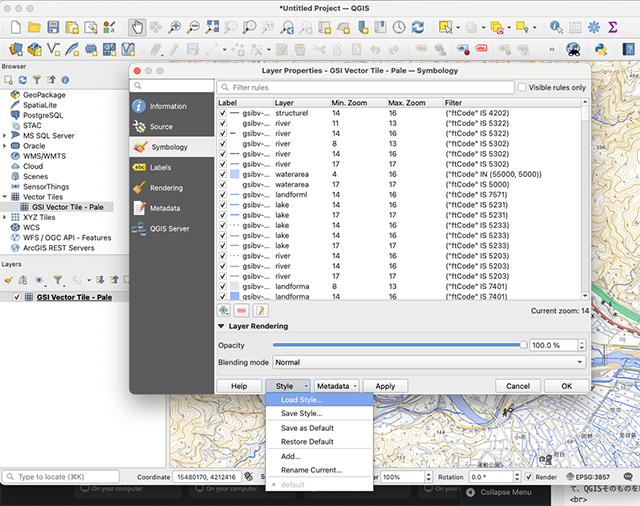Click the Edit Rule pencil button
Viewport: 640px width, 506px height.
tap(260, 311)
